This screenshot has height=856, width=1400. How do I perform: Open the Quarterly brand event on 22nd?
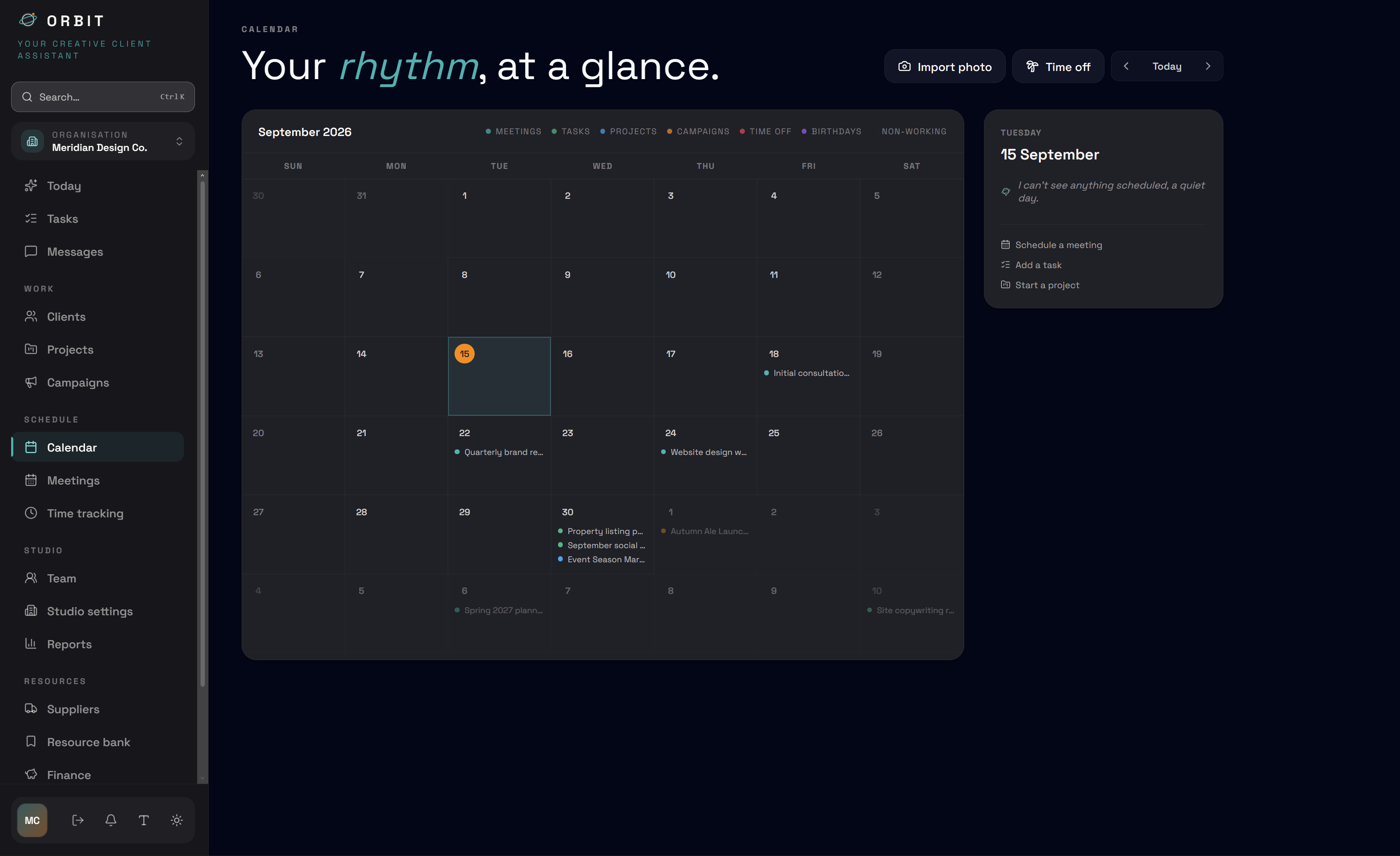click(x=499, y=452)
